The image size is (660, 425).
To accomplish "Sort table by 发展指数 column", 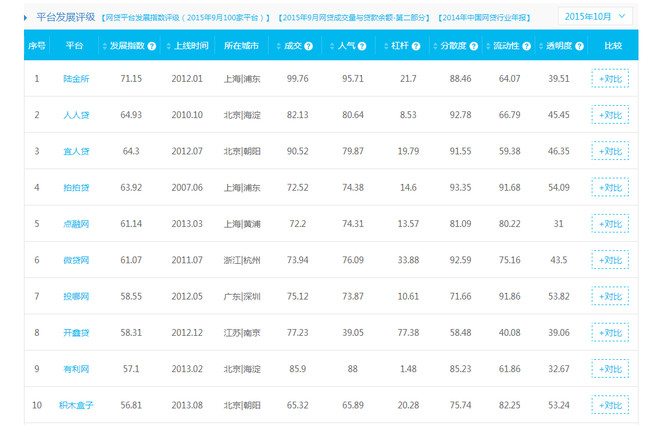I will (x=105, y=46).
